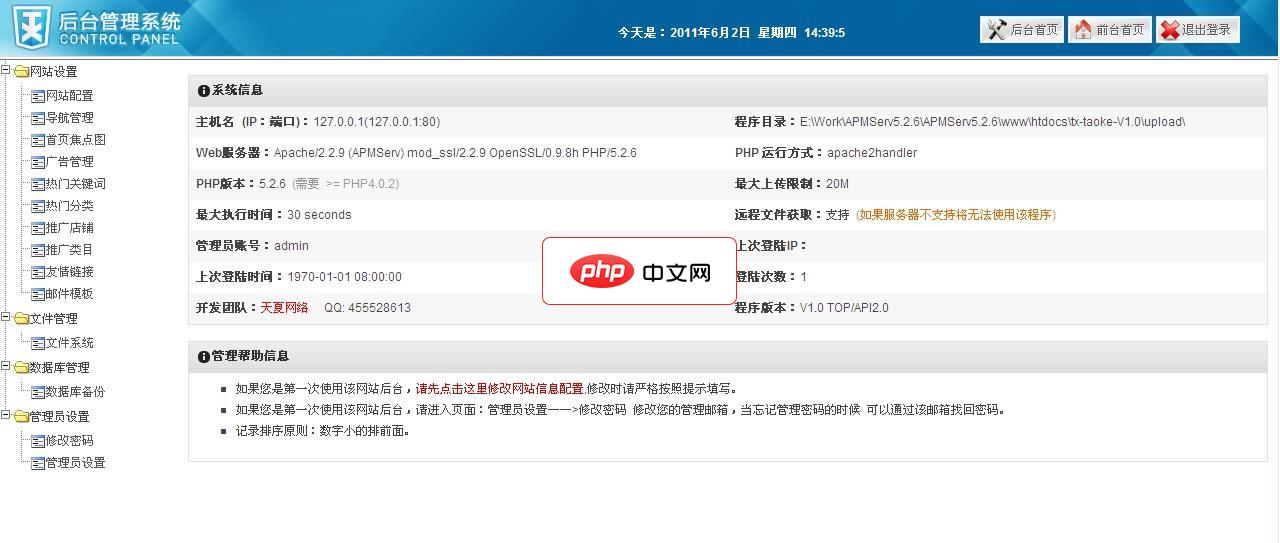1280x543 pixels.
Task: Click the 记录排序原则 help line
Action: 323,432
